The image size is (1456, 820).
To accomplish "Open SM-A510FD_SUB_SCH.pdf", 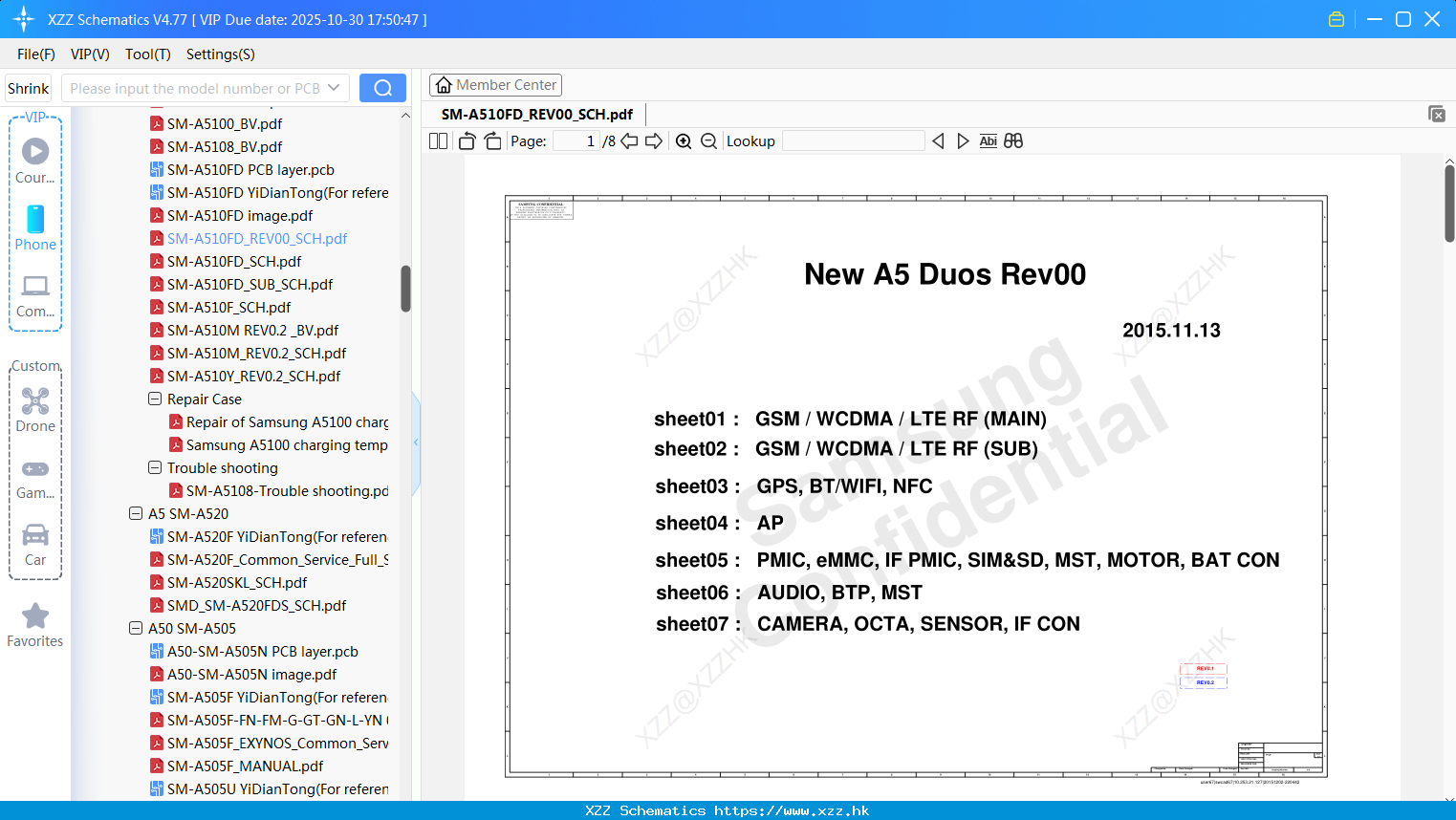I will click(250, 284).
